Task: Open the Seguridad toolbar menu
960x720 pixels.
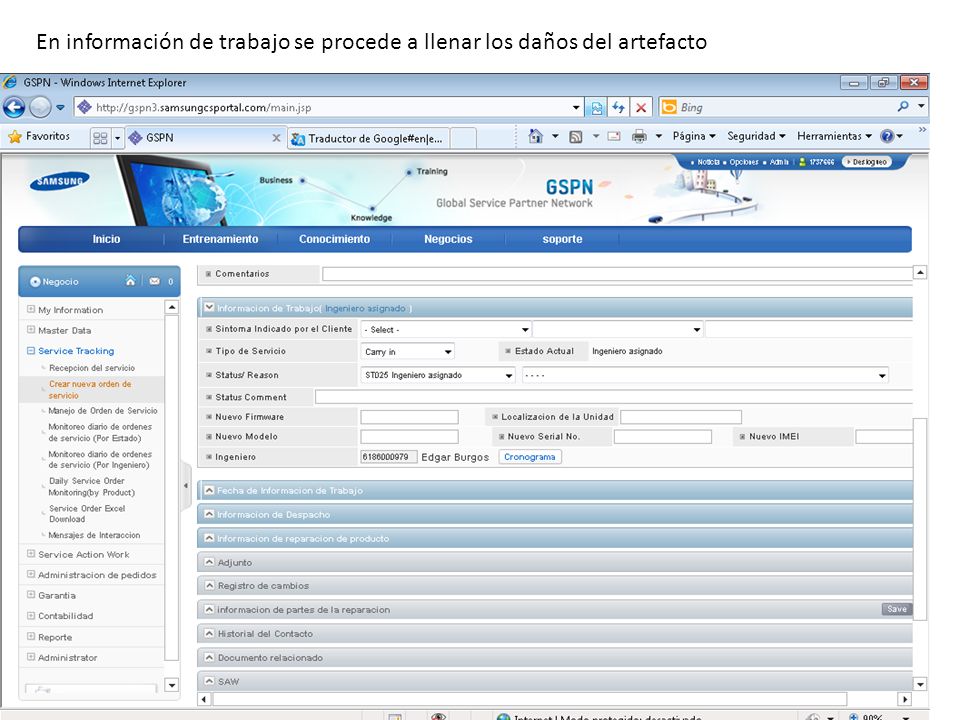Action: [x=756, y=136]
